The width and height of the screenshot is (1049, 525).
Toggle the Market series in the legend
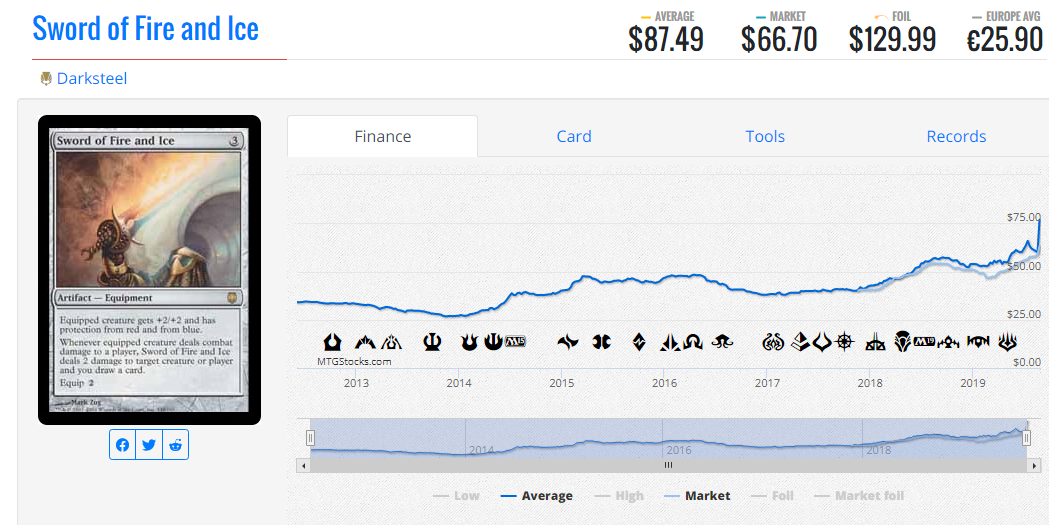[x=697, y=496]
